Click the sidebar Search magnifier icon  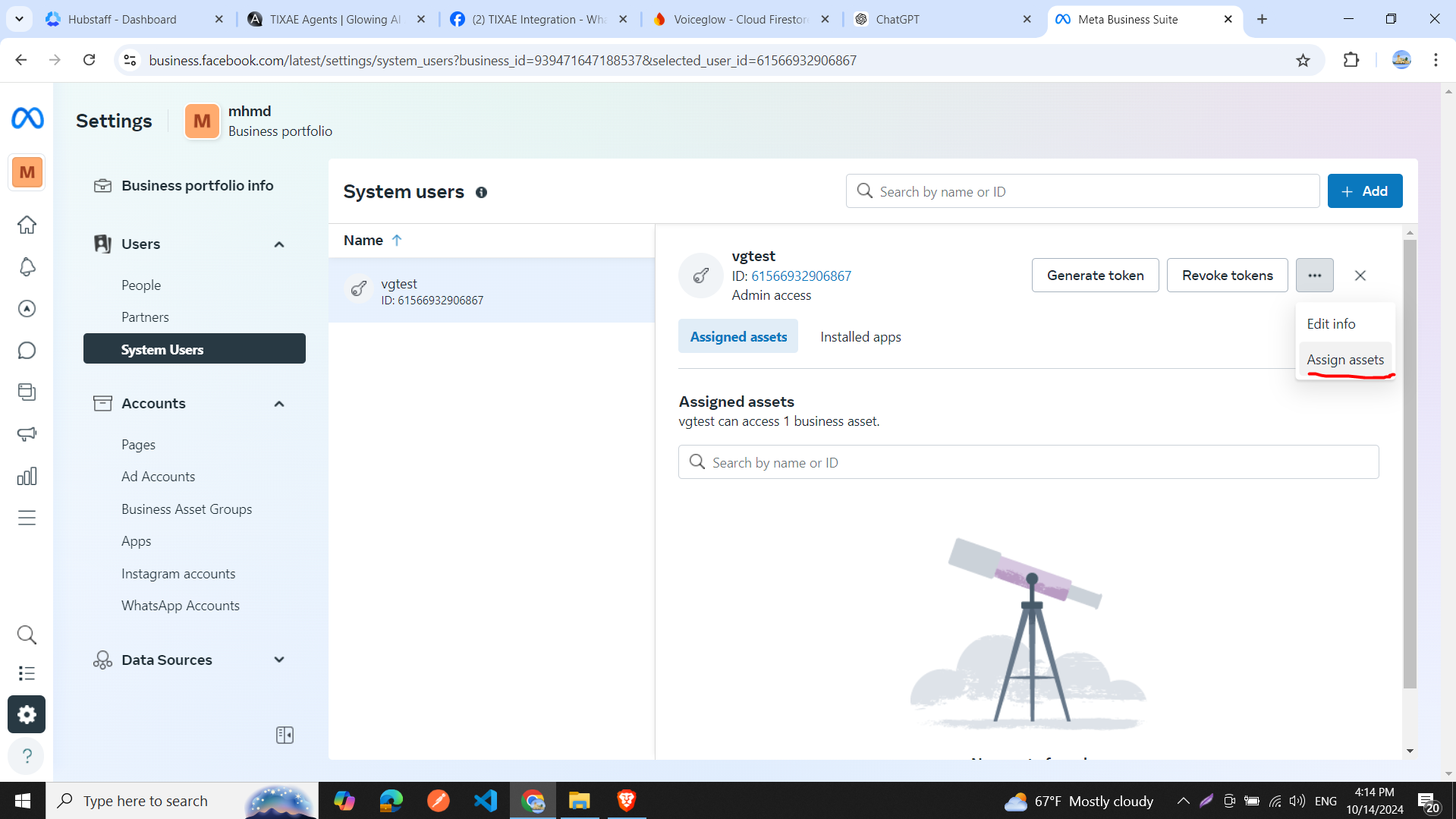pyautogui.click(x=27, y=635)
